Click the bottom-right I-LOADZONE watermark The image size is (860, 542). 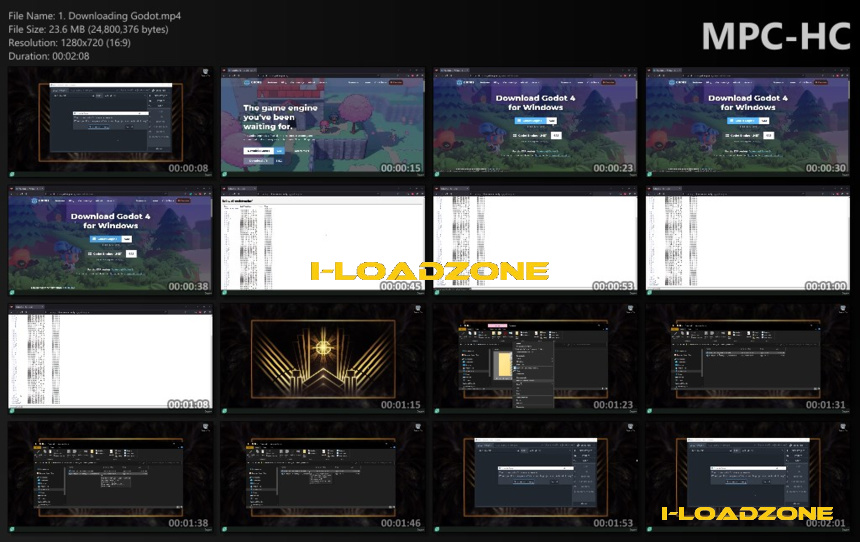click(x=748, y=513)
